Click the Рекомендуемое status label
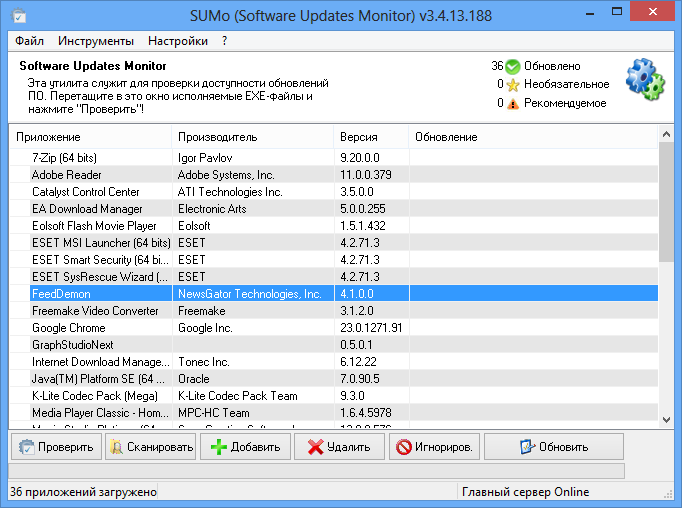 (565, 103)
